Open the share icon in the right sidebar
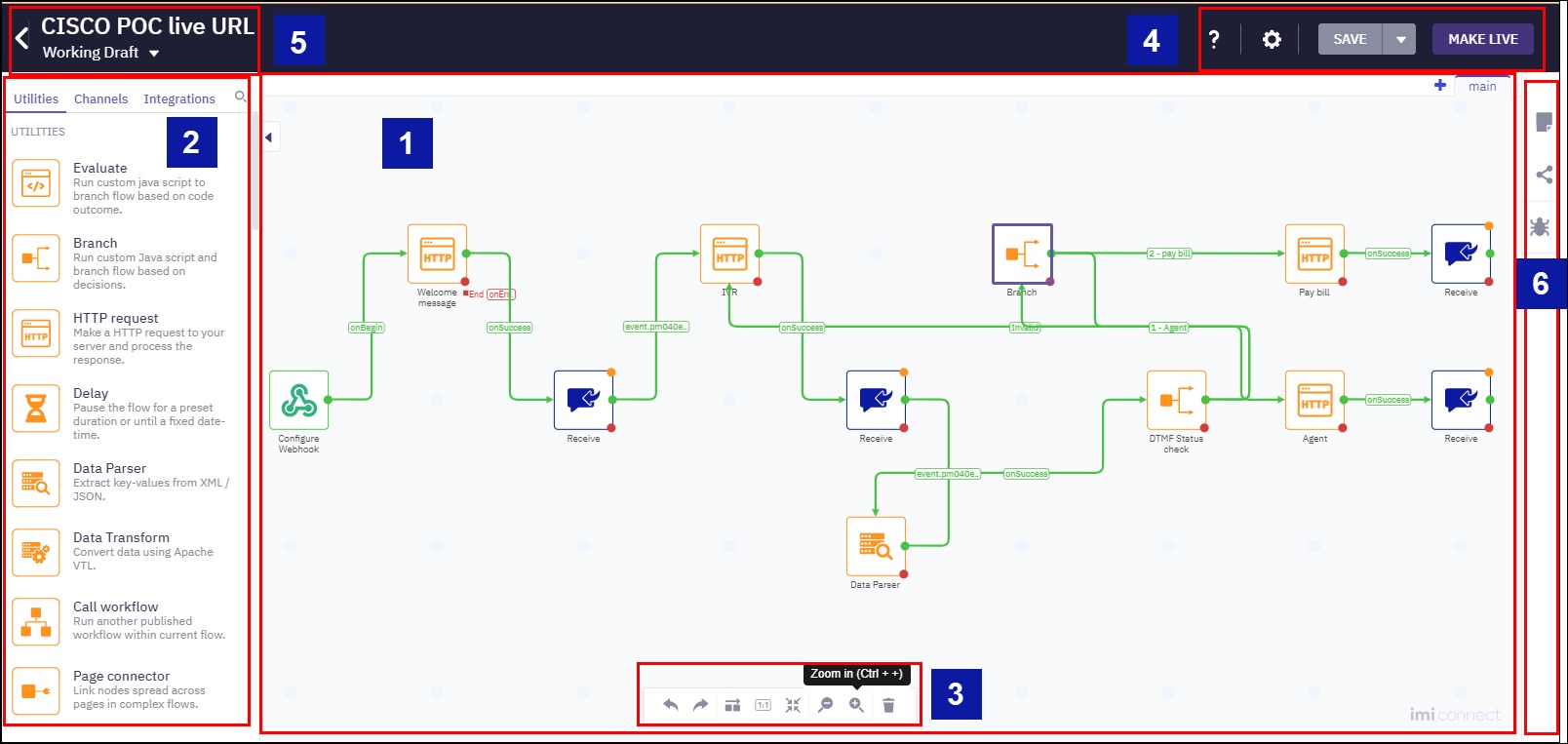This screenshot has width=1568, height=744. click(x=1545, y=175)
